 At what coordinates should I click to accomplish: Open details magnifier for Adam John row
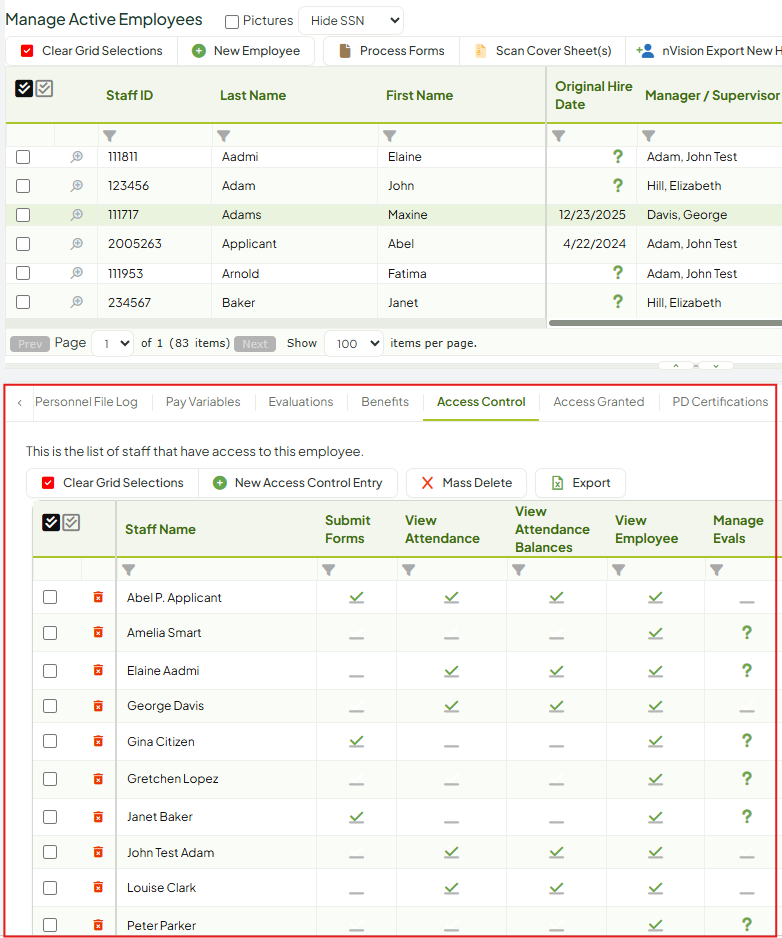77,185
